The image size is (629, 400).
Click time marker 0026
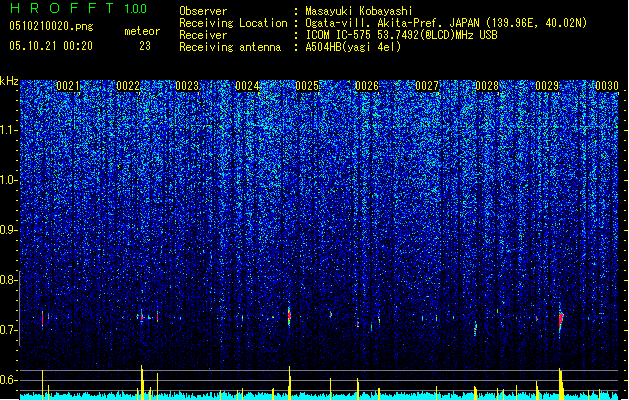click(367, 86)
